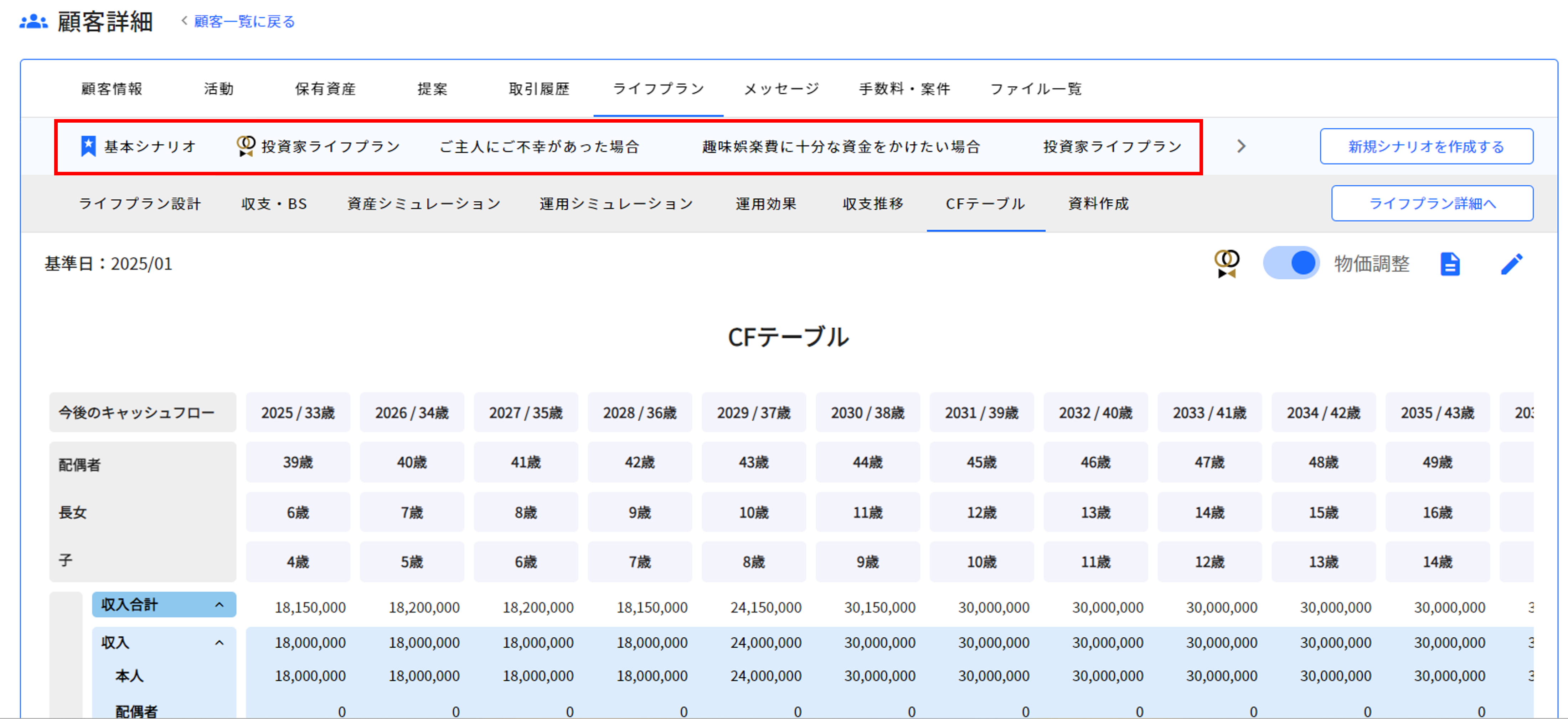The image size is (1568, 719).
Task: Switch to the 保有資産 tab
Action: (325, 89)
